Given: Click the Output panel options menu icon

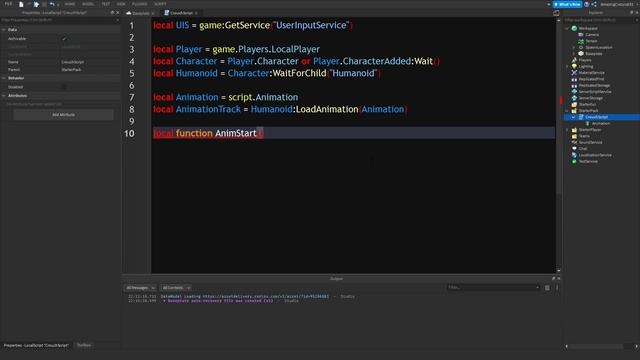Looking at the screenshot, I should 557,288.
